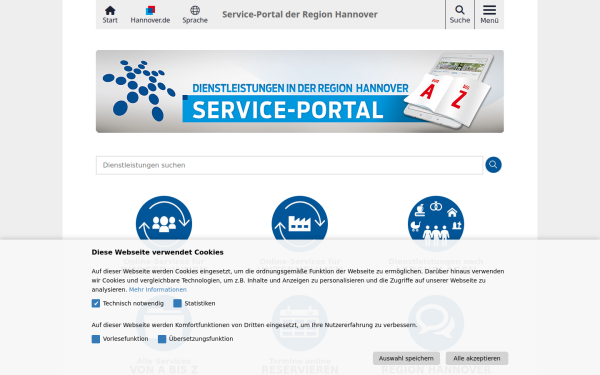Open the citizen online services people icon
The height and width of the screenshot is (375, 600).
(164, 224)
